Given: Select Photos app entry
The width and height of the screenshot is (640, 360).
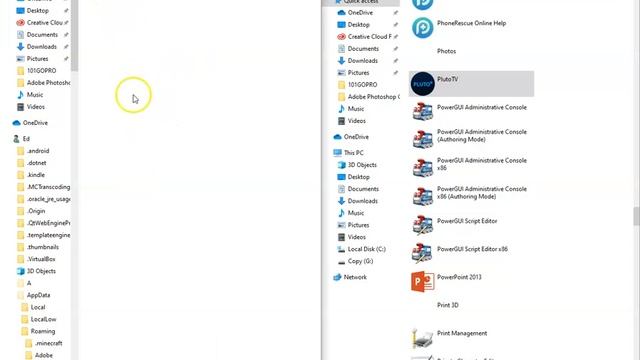Looking at the screenshot, I should (x=446, y=51).
